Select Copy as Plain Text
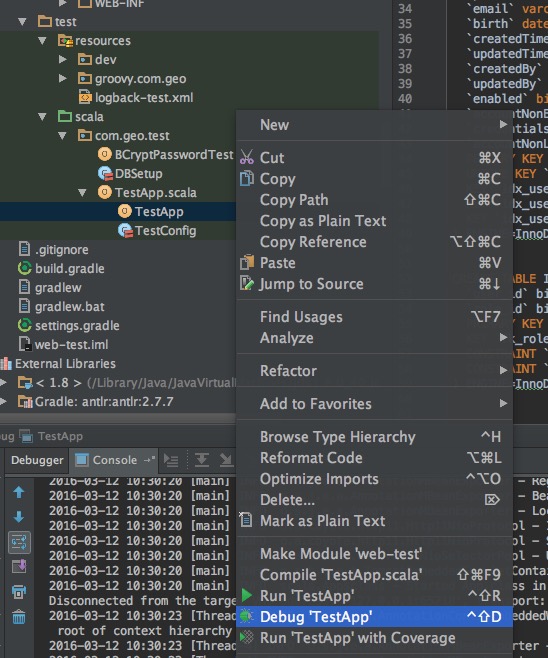548x658 pixels. [374, 221]
